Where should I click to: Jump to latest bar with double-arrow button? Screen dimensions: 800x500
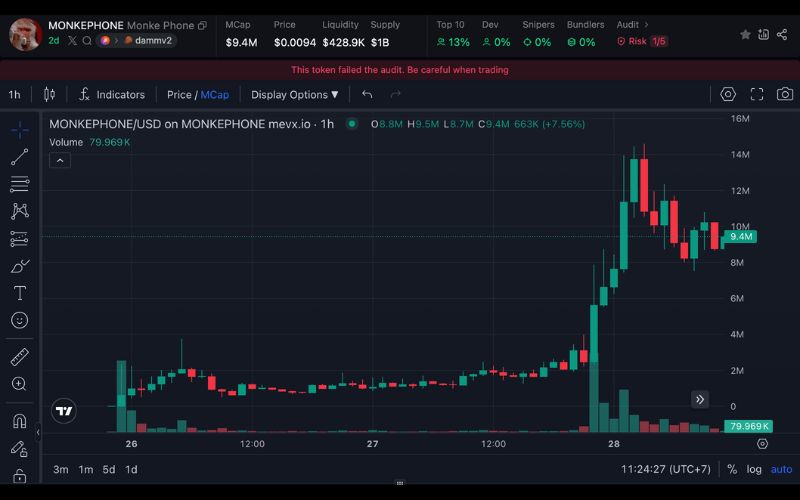tap(700, 399)
